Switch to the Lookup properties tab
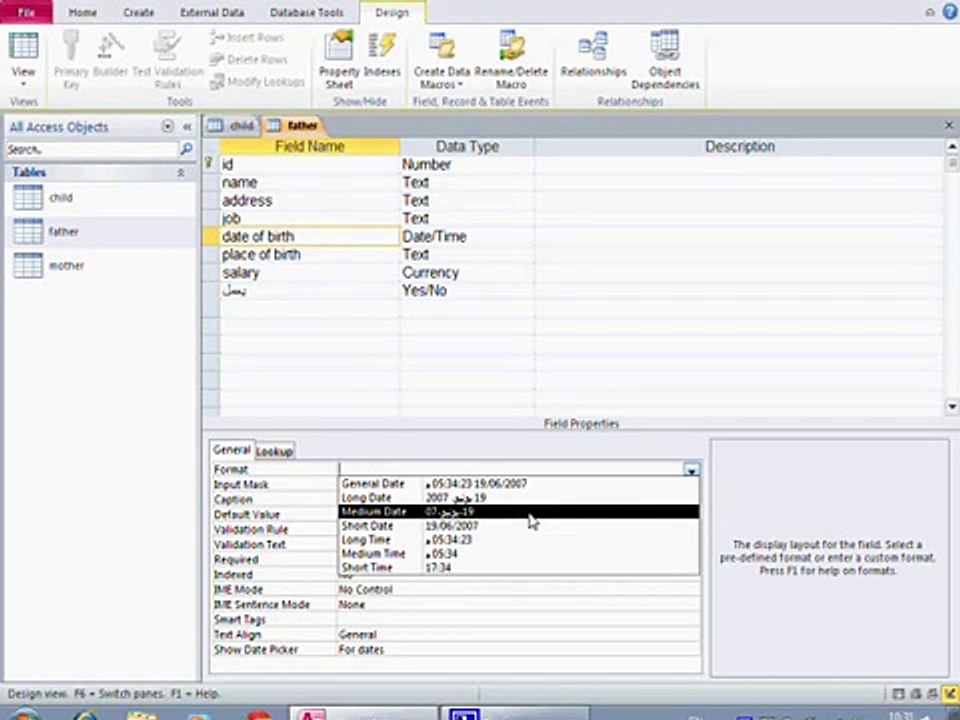This screenshot has width=960, height=720. click(274, 452)
